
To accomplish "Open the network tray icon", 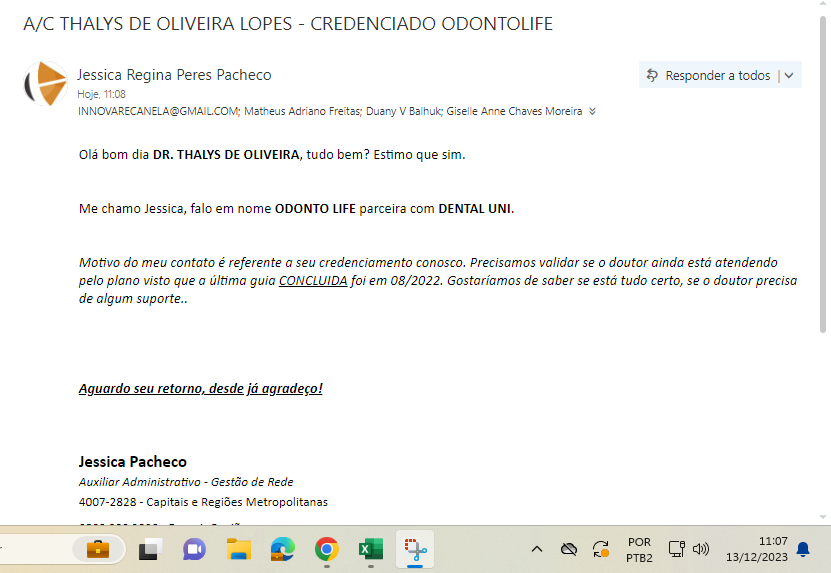I will click(677, 549).
